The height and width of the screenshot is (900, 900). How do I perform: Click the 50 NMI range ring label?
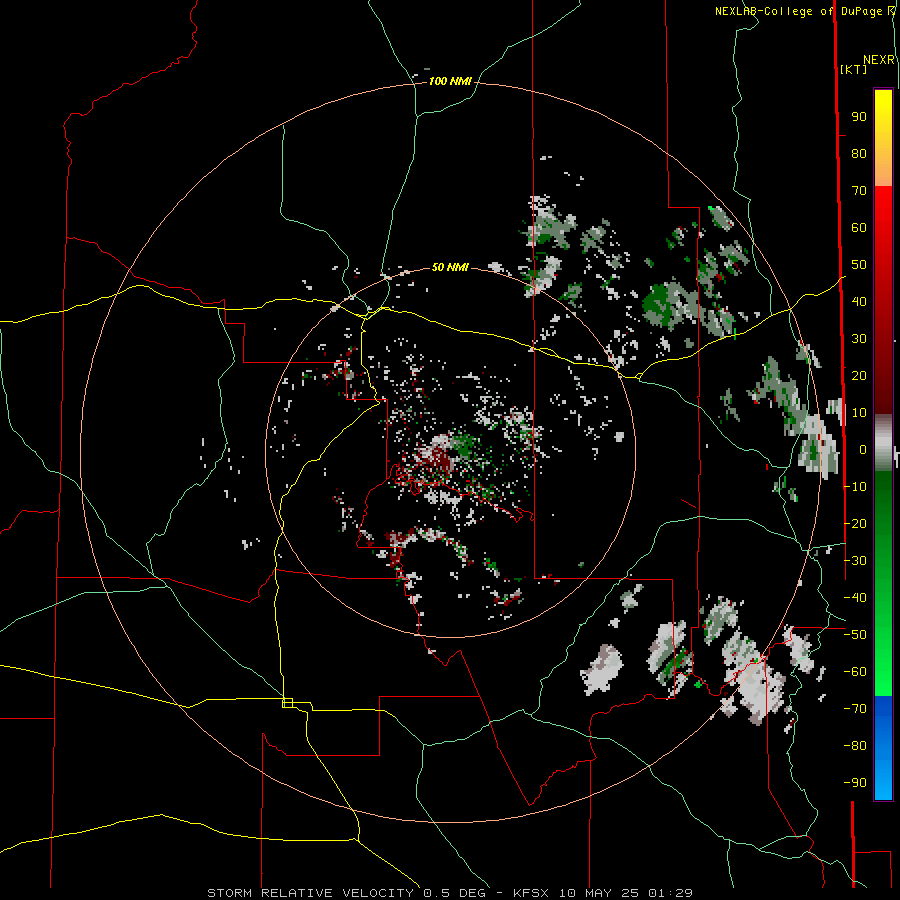point(449,267)
